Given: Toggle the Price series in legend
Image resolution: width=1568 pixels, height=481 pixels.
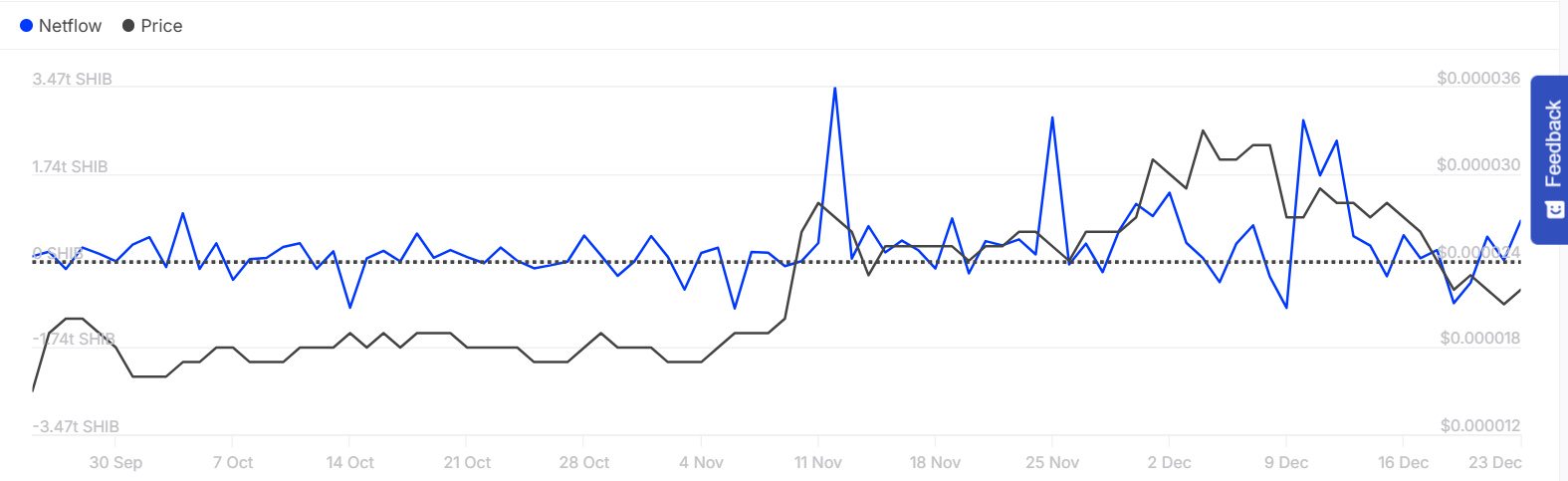Looking at the screenshot, I should [x=152, y=26].
